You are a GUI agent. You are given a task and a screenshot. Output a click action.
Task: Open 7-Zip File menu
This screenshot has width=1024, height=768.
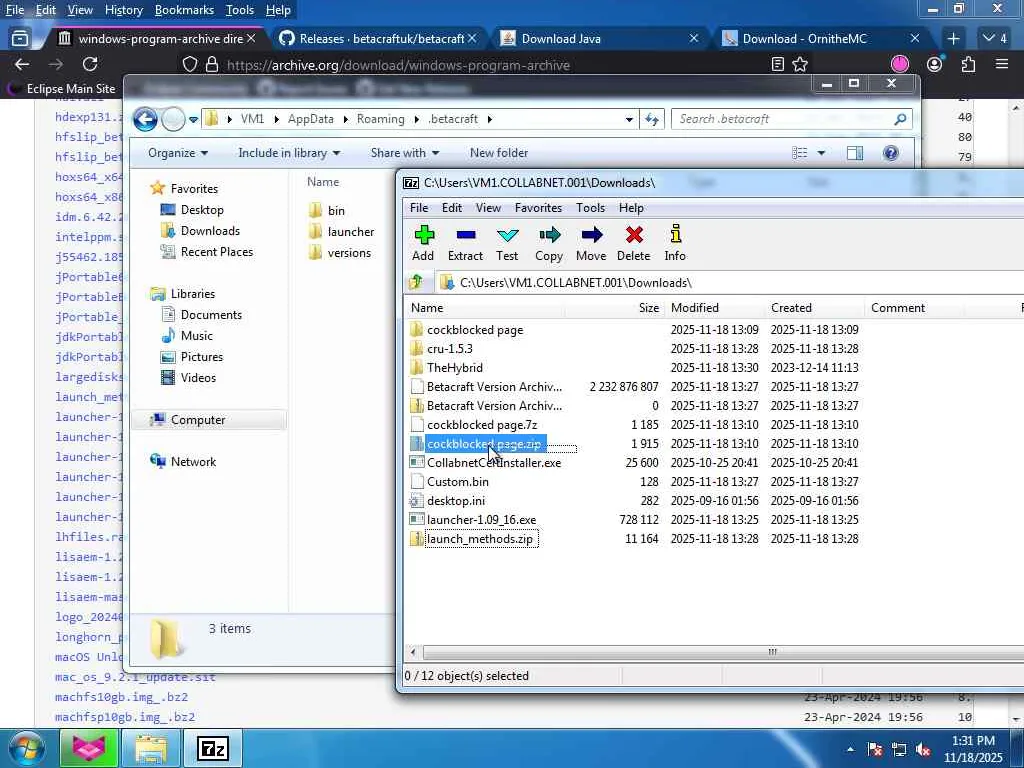(419, 208)
